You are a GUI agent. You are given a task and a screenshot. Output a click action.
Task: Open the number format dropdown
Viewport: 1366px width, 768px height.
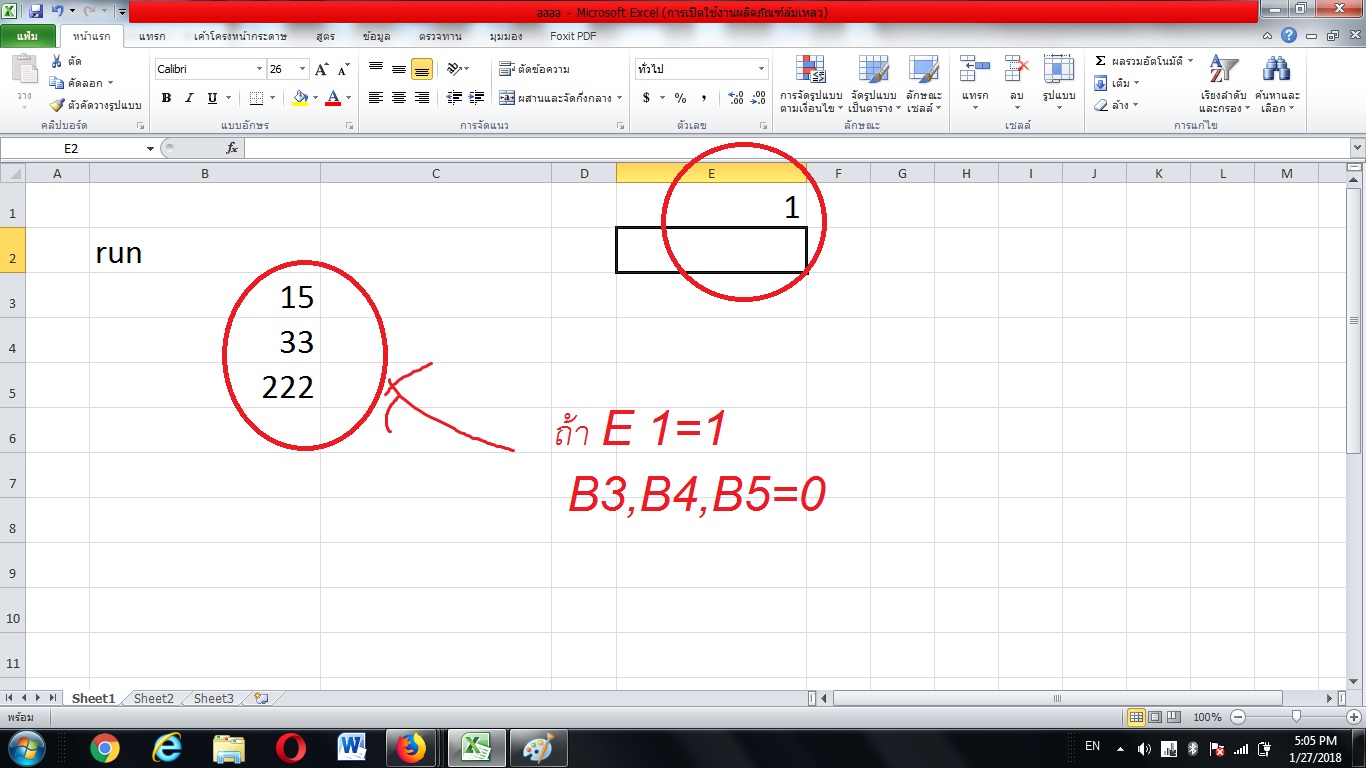pyautogui.click(x=761, y=69)
